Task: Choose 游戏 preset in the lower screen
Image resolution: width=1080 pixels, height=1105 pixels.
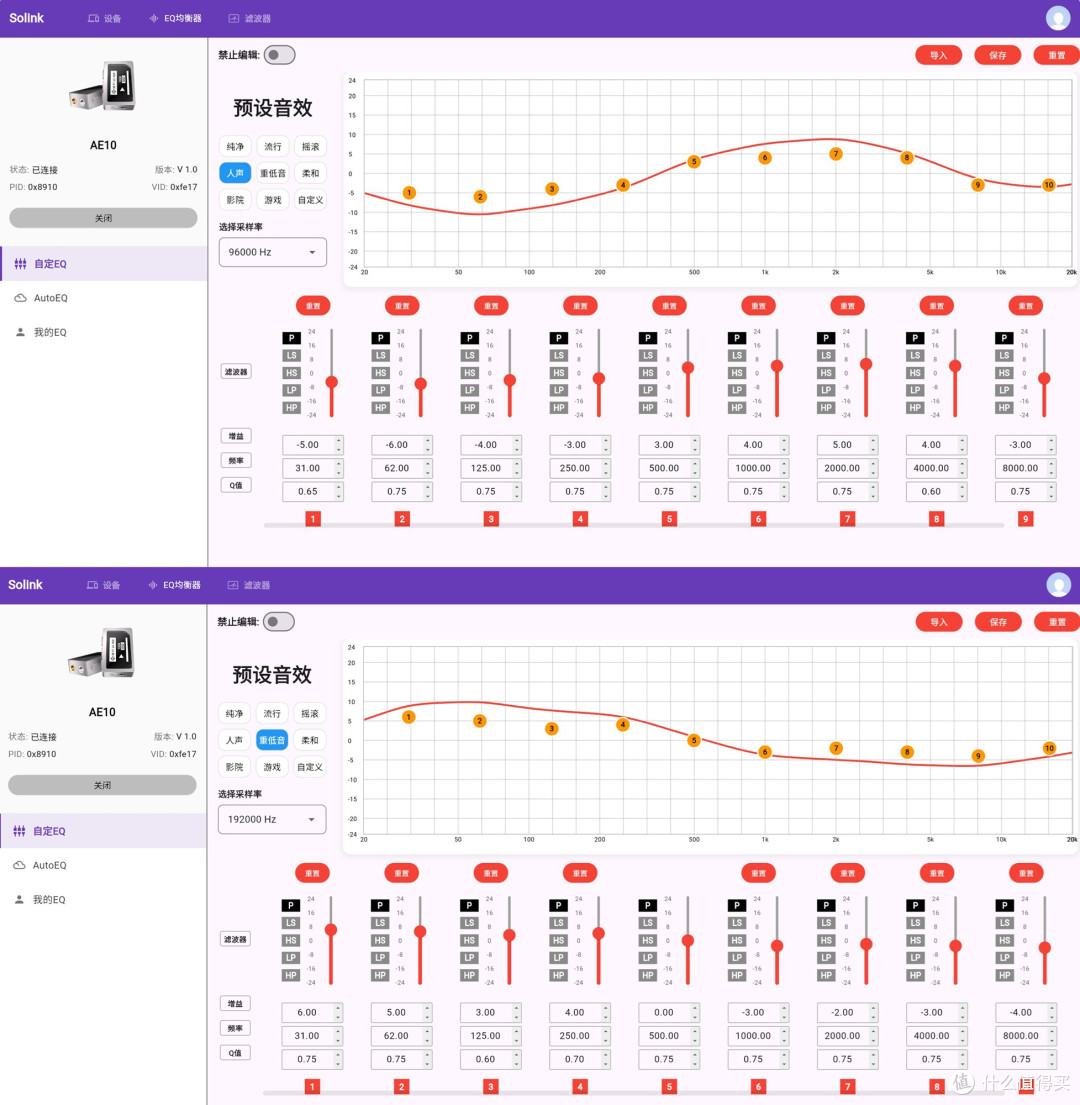Action: [x=272, y=767]
